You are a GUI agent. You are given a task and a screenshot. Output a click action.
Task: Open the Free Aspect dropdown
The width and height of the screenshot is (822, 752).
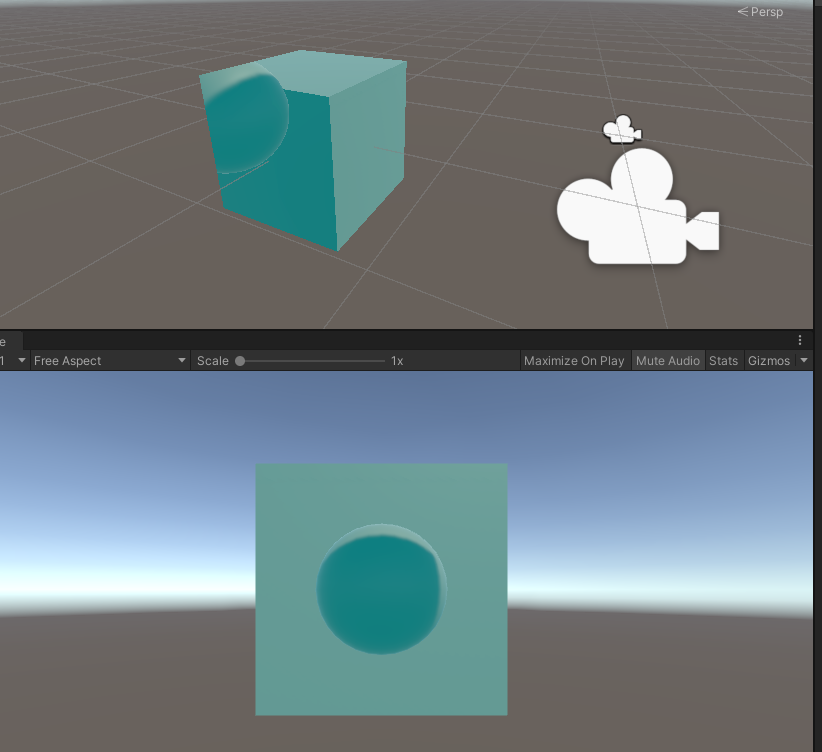pos(110,361)
